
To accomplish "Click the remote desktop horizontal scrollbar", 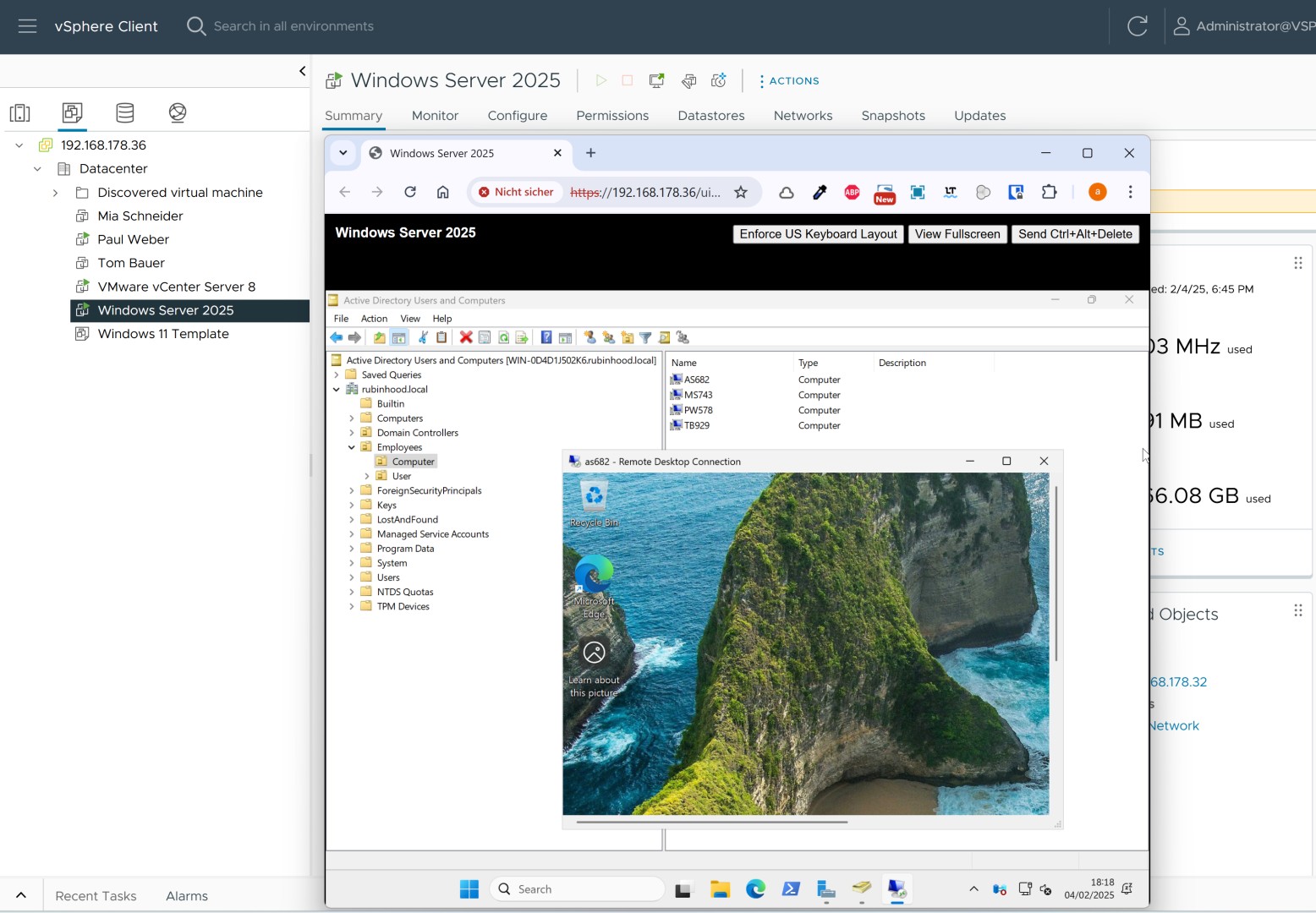I will point(712,822).
